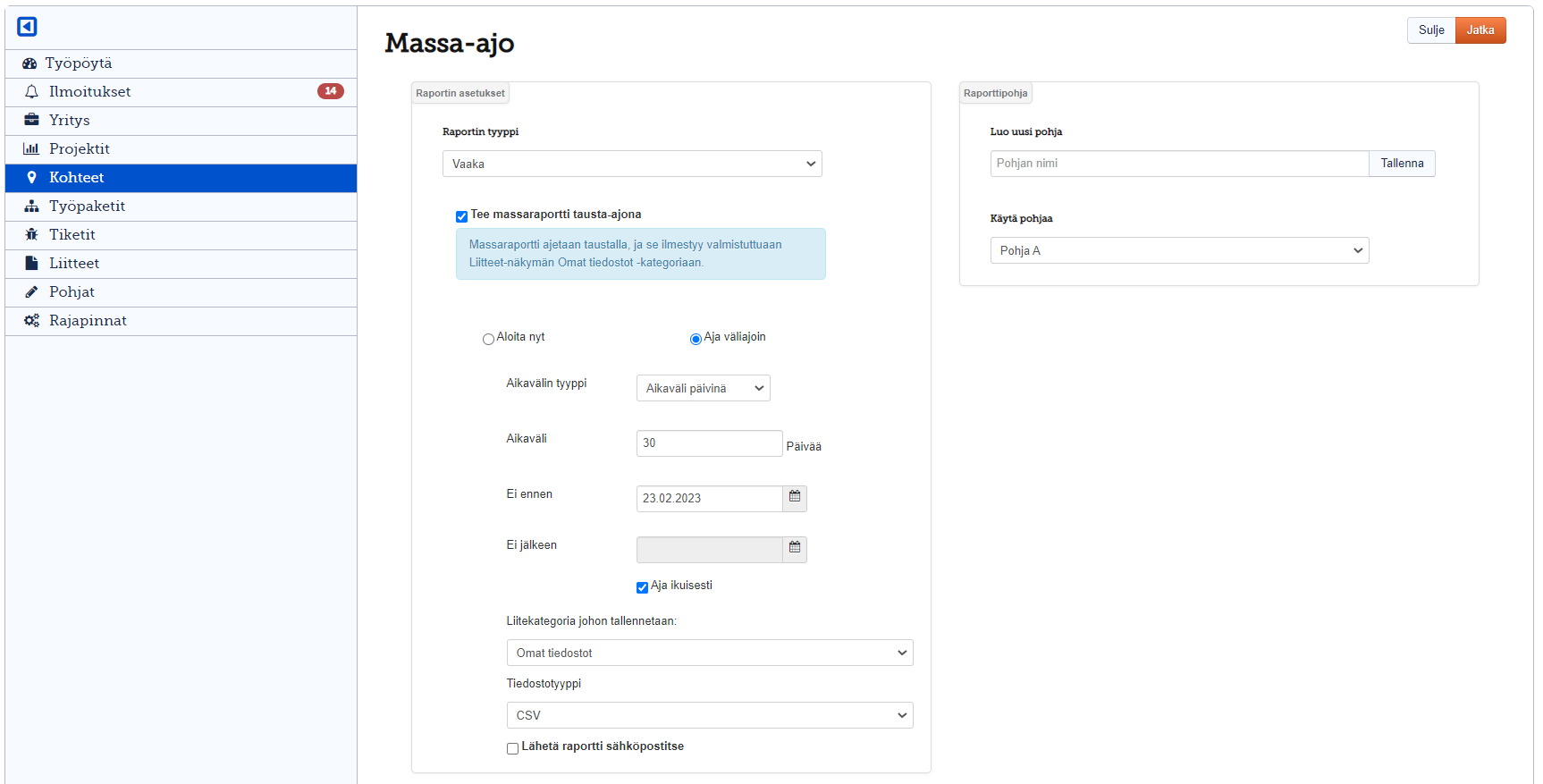Click the Pohjan nimi input field
The height and width of the screenshot is (784, 1543).
(1179, 164)
